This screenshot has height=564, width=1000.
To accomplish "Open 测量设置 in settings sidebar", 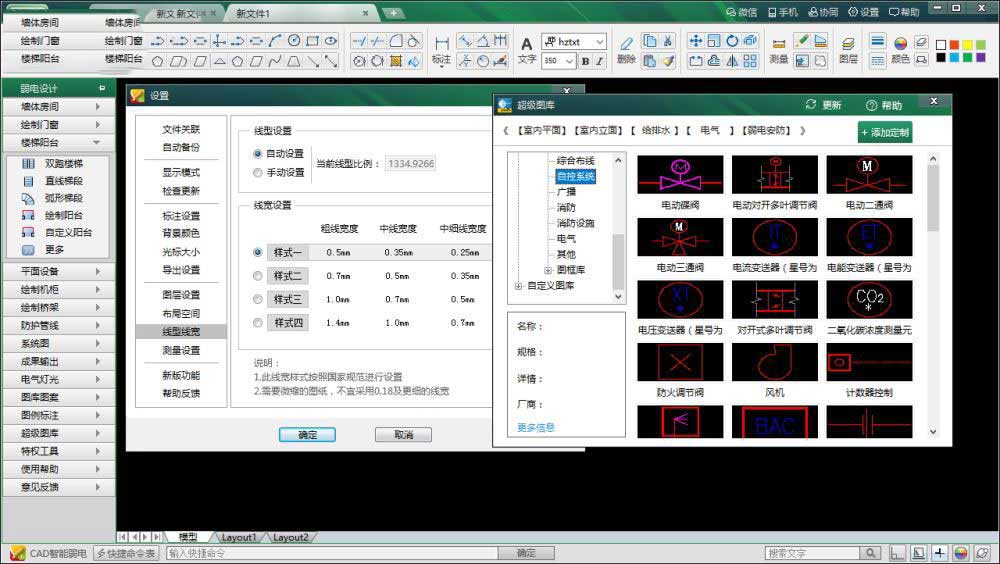I will pyautogui.click(x=181, y=350).
